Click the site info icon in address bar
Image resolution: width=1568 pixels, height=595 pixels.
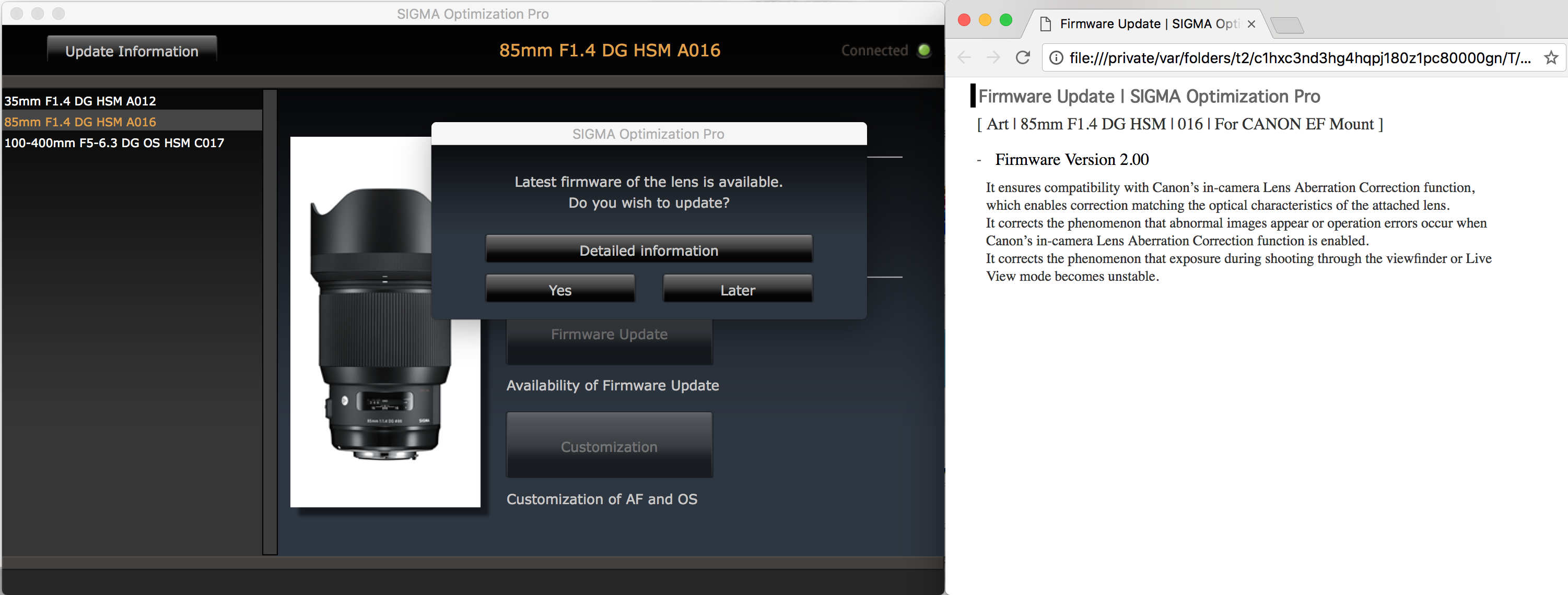coord(1057,58)
